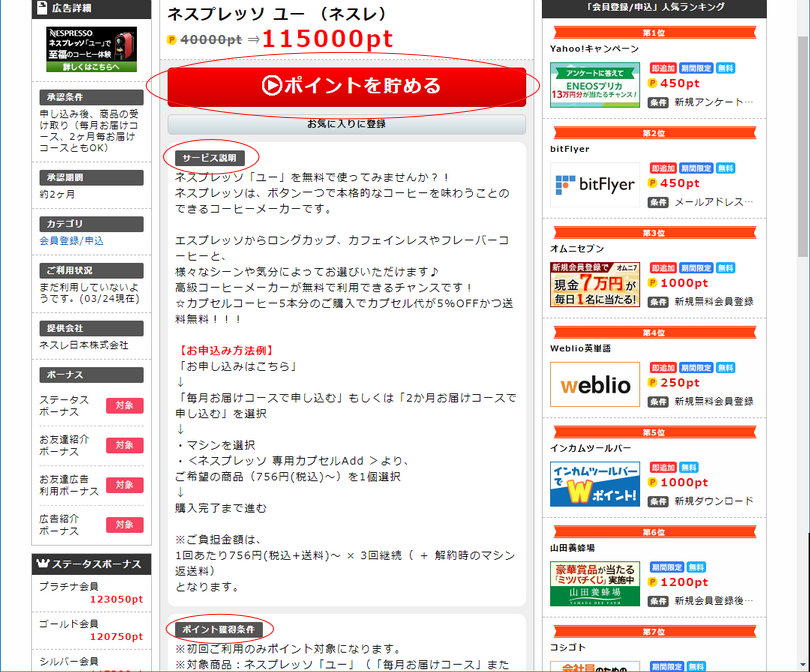Image resolution: width=810 pixels, height=672 pixels.
Task: Click 期間限定 tag in 山田養蜂場 entry
Action: pos(667,567)
